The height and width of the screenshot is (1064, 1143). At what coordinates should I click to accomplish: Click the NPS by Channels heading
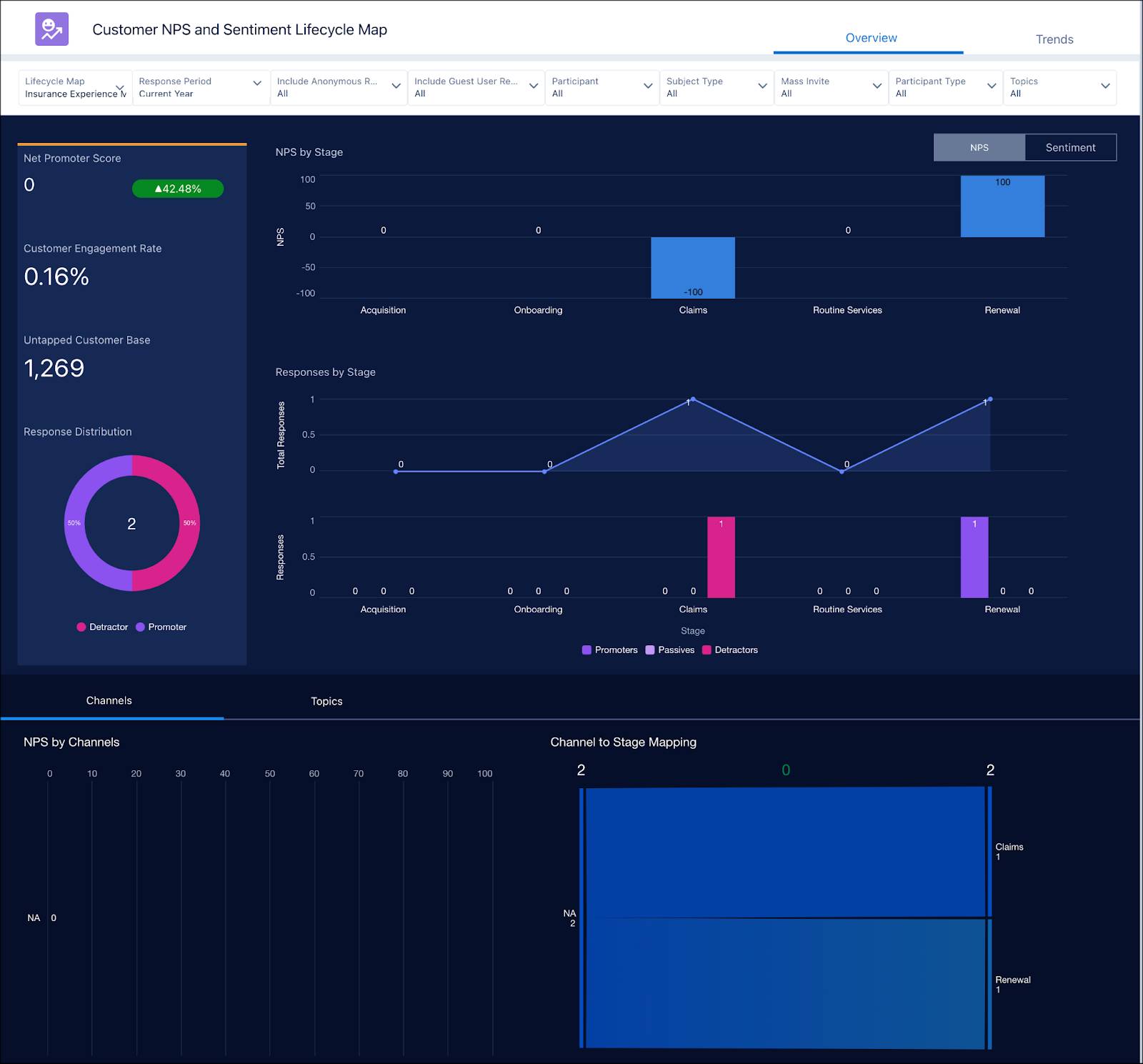pyautogui.click(x=71, y=742)
